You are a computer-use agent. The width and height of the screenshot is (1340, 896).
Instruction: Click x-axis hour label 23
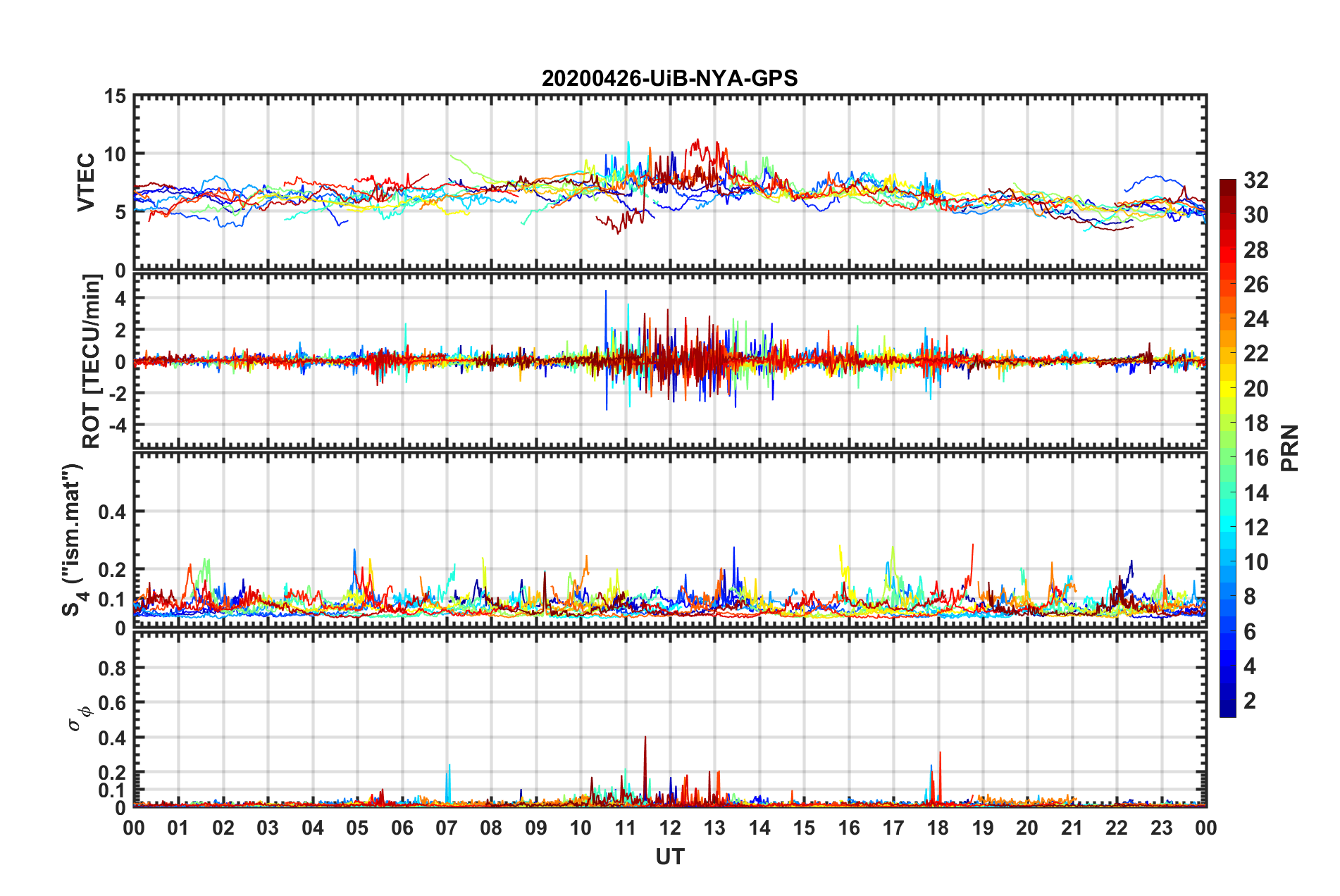click(x=1162, y=828)
